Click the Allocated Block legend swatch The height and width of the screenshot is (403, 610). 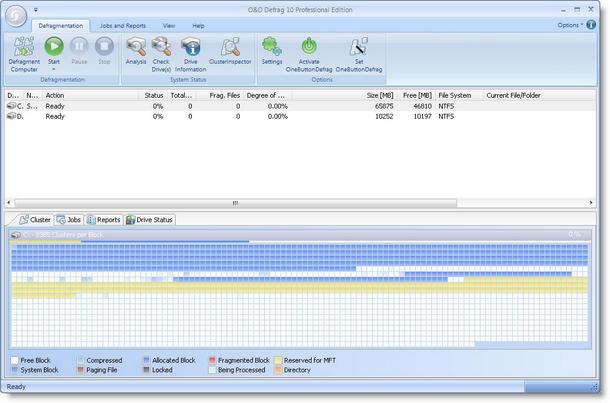[x=146, y=360]
